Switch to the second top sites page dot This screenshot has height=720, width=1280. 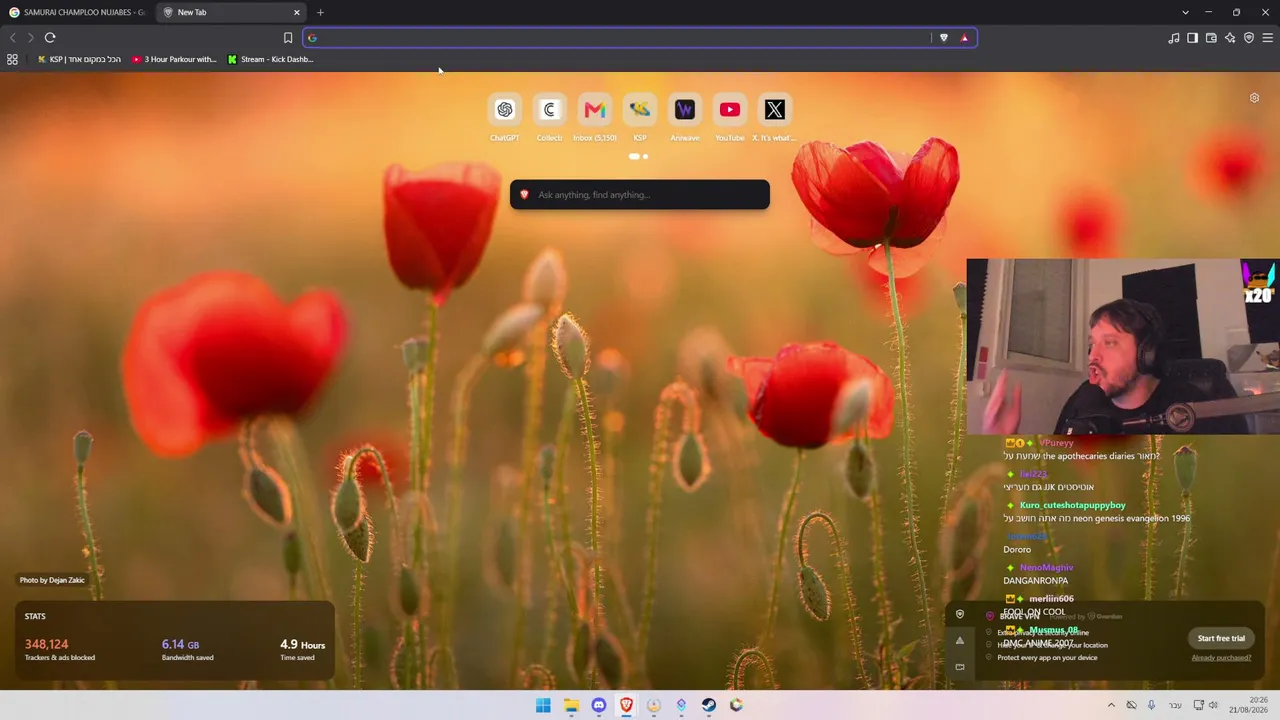pyautogui.click(x=645, y=157)
